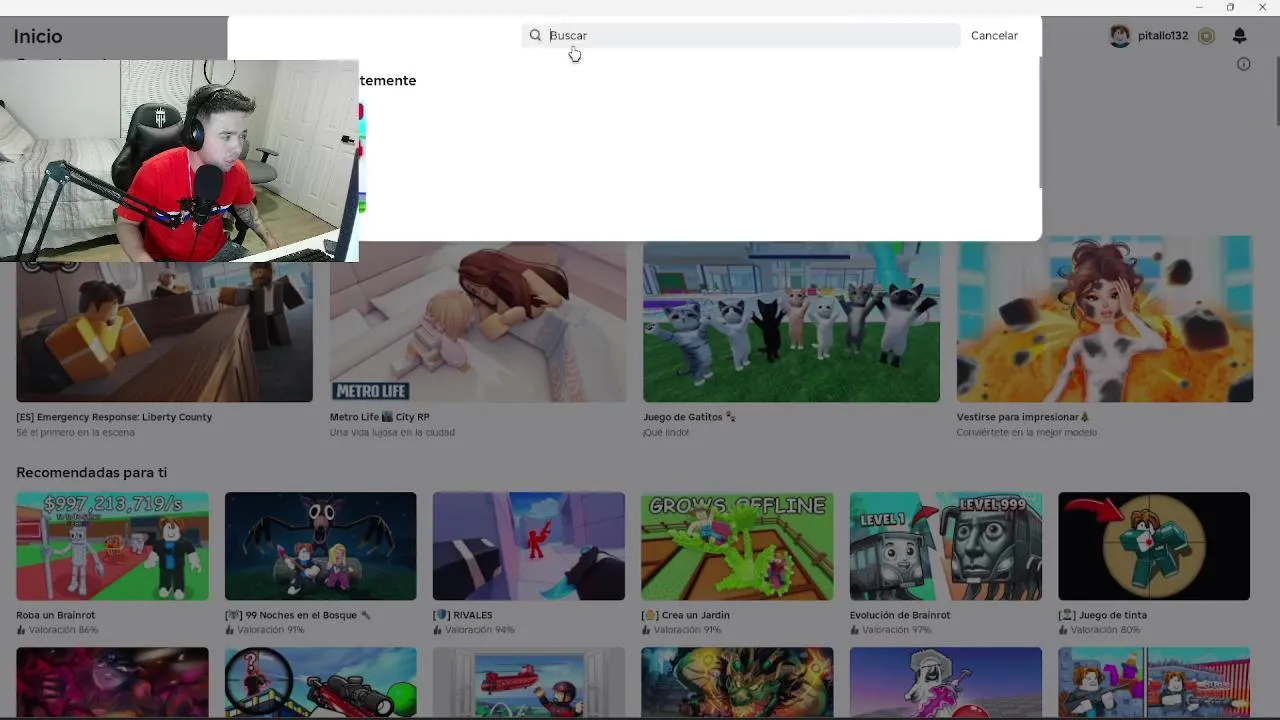Open the dragon artwork game thumbnail
The height and width of the screenshot is (720, 1280).
click(x=737, y=682)
